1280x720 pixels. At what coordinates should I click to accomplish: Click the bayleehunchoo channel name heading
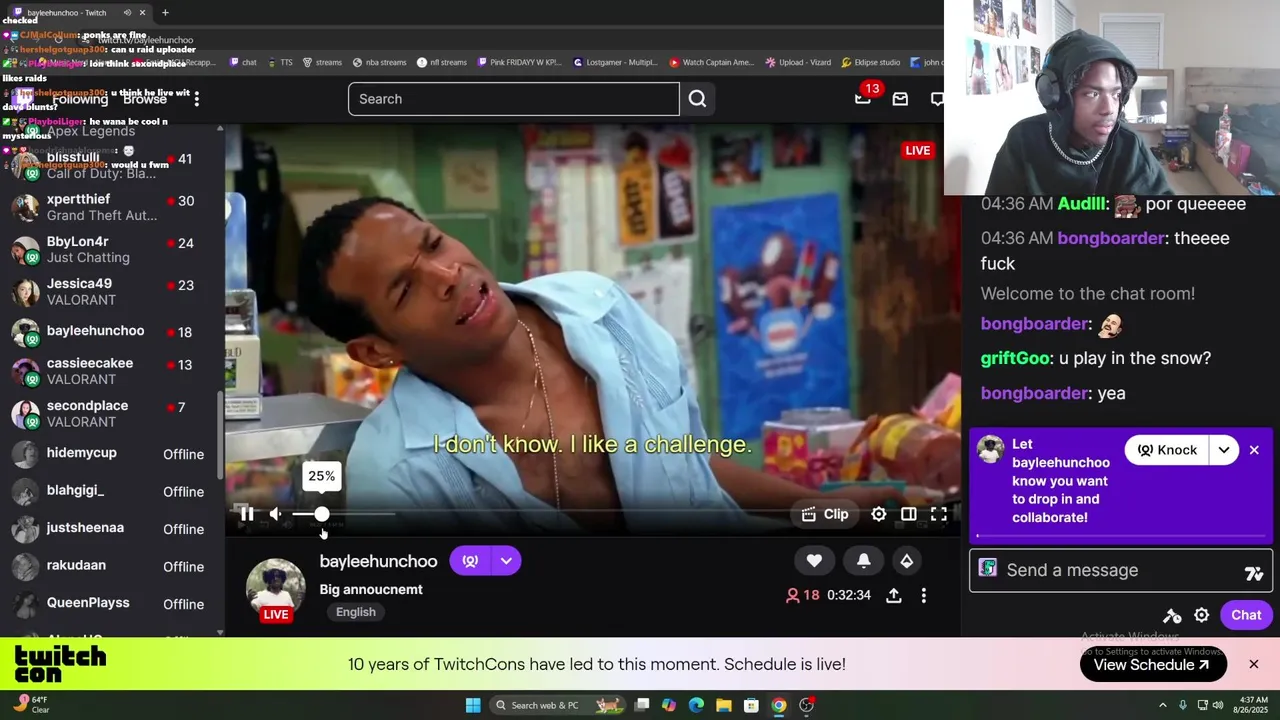point(378,561)
